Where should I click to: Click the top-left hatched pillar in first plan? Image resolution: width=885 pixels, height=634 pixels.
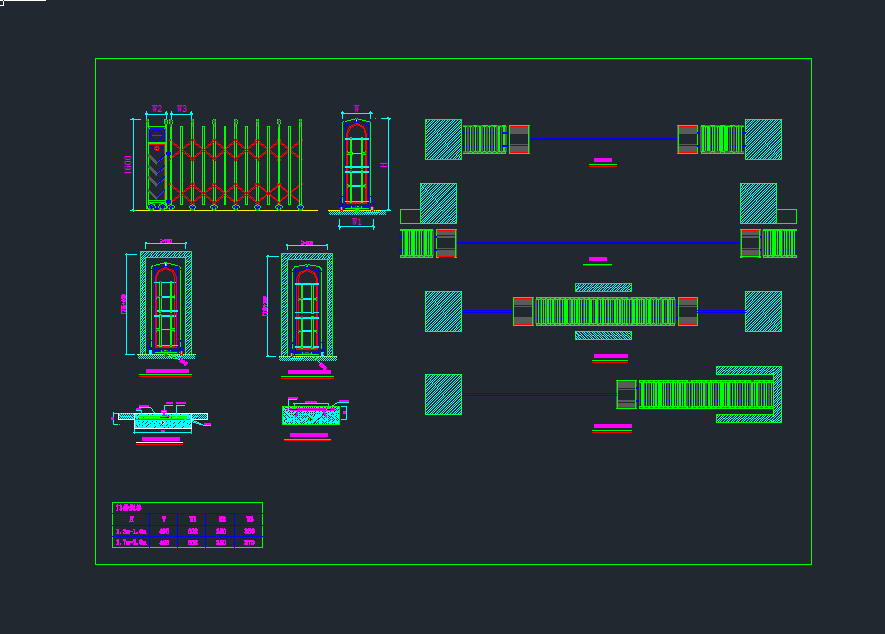(443, 139)
